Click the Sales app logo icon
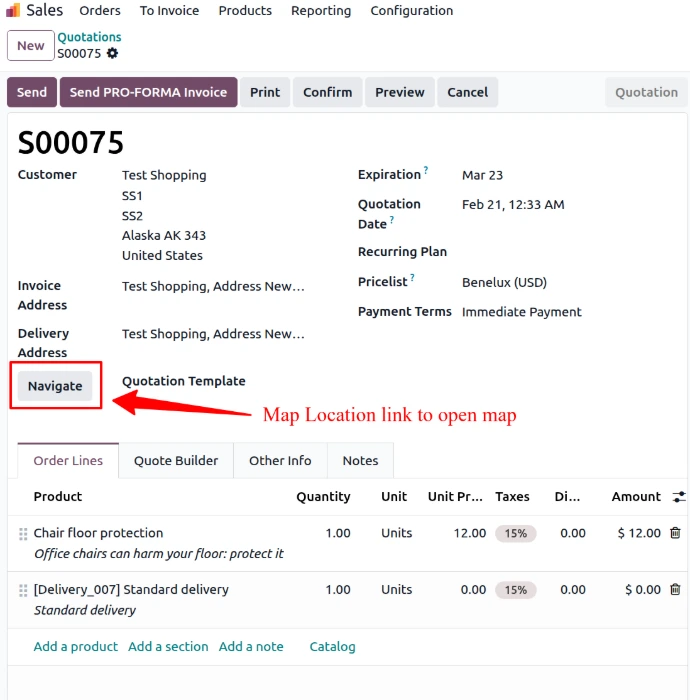Image resolution: width=690 pixels, height=700 pixels. (x=13, y=11)
